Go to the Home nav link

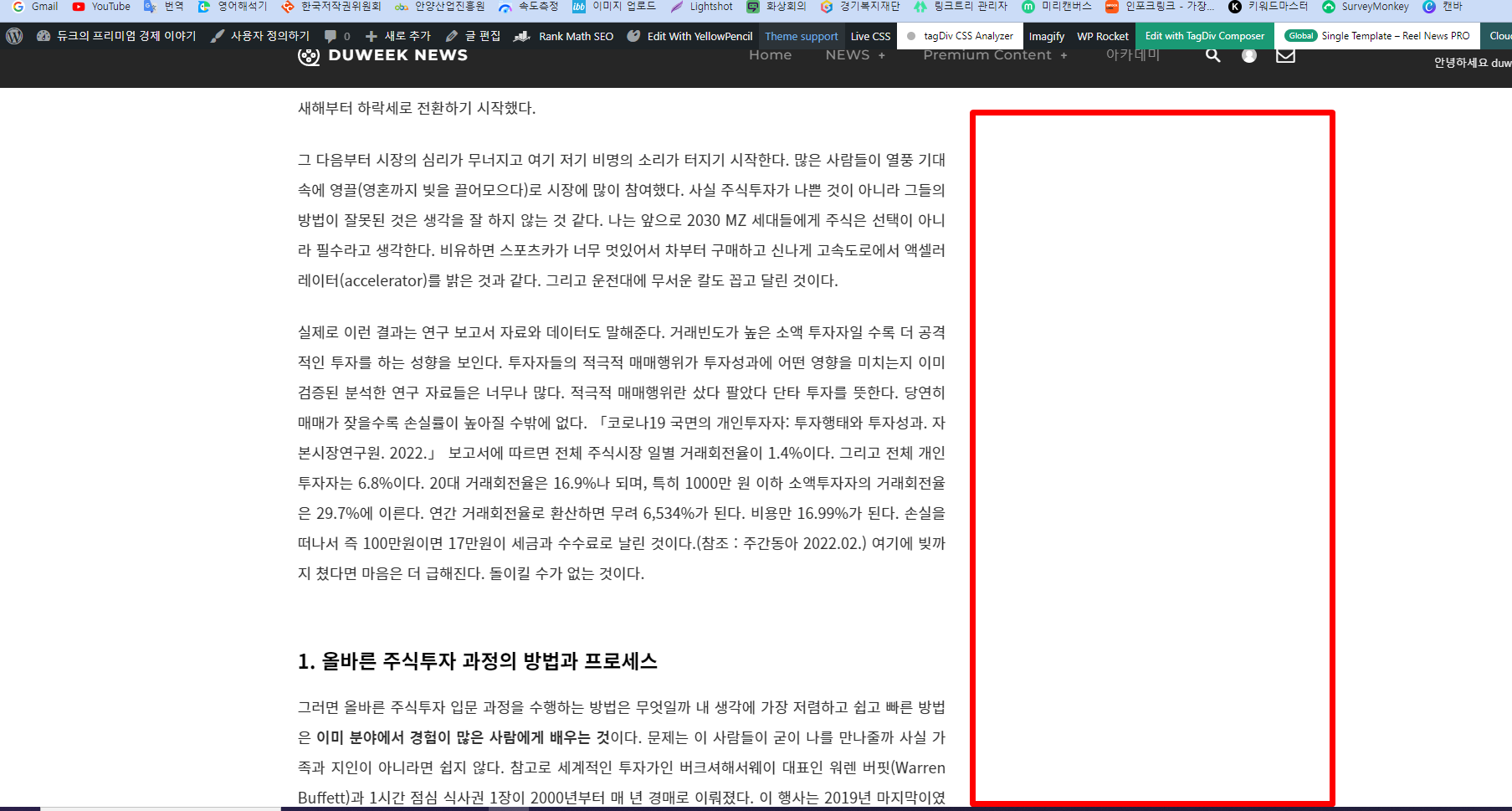pyautogui.click(x=771, y=55)
